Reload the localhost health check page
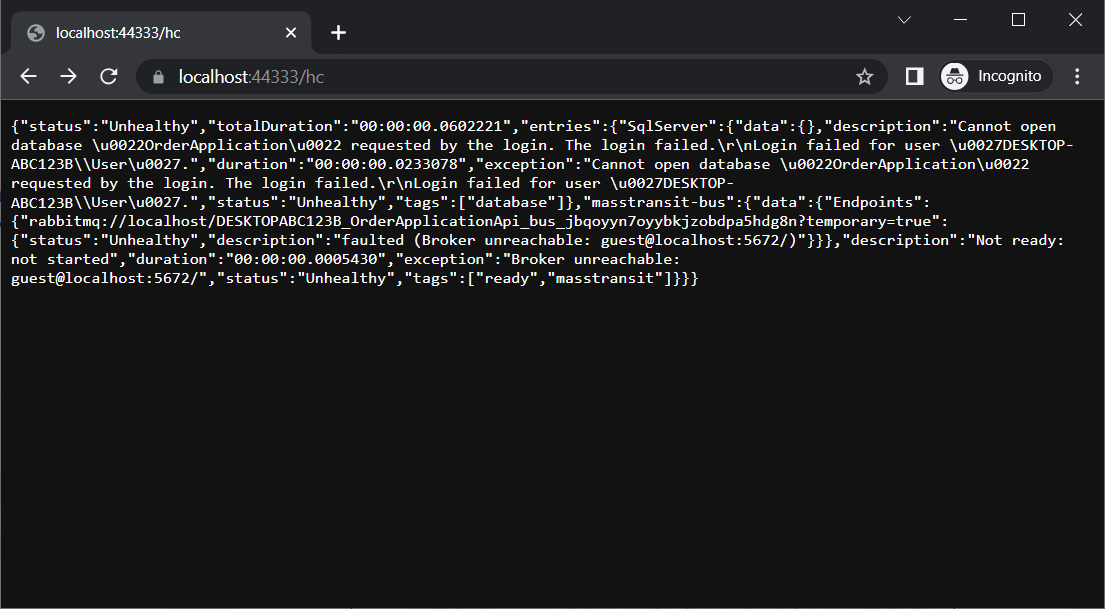This screenshot has width=1105, height=609. click(109, 76)
